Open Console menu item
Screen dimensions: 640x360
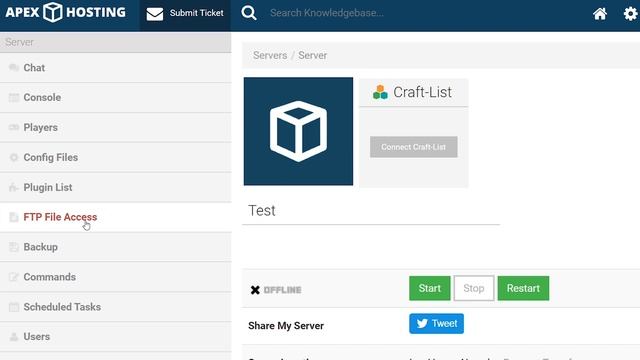tap(116, 98)
